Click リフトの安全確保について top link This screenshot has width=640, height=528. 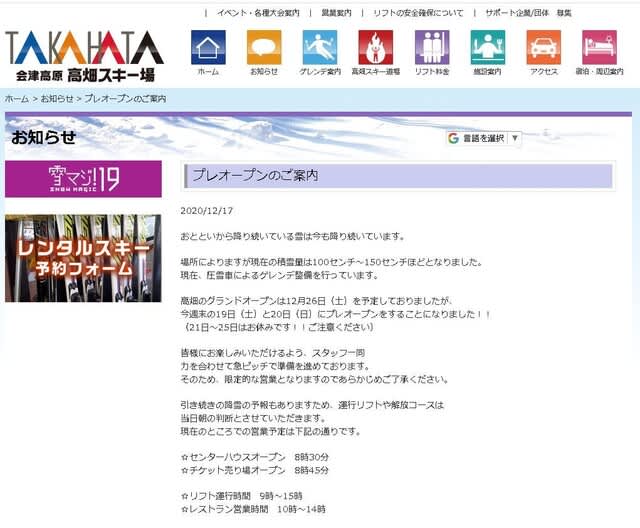tap(418, 13)
